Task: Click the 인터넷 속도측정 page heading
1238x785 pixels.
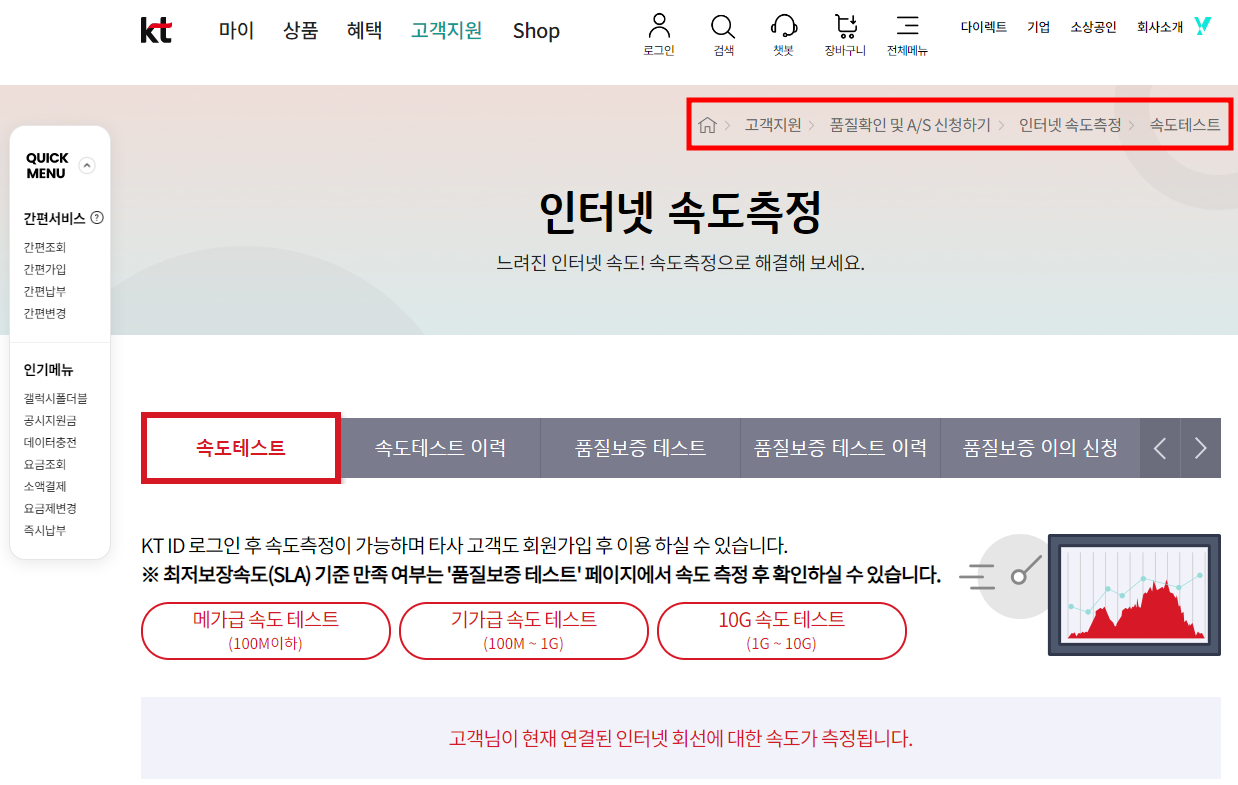Action: click(680, 212)
